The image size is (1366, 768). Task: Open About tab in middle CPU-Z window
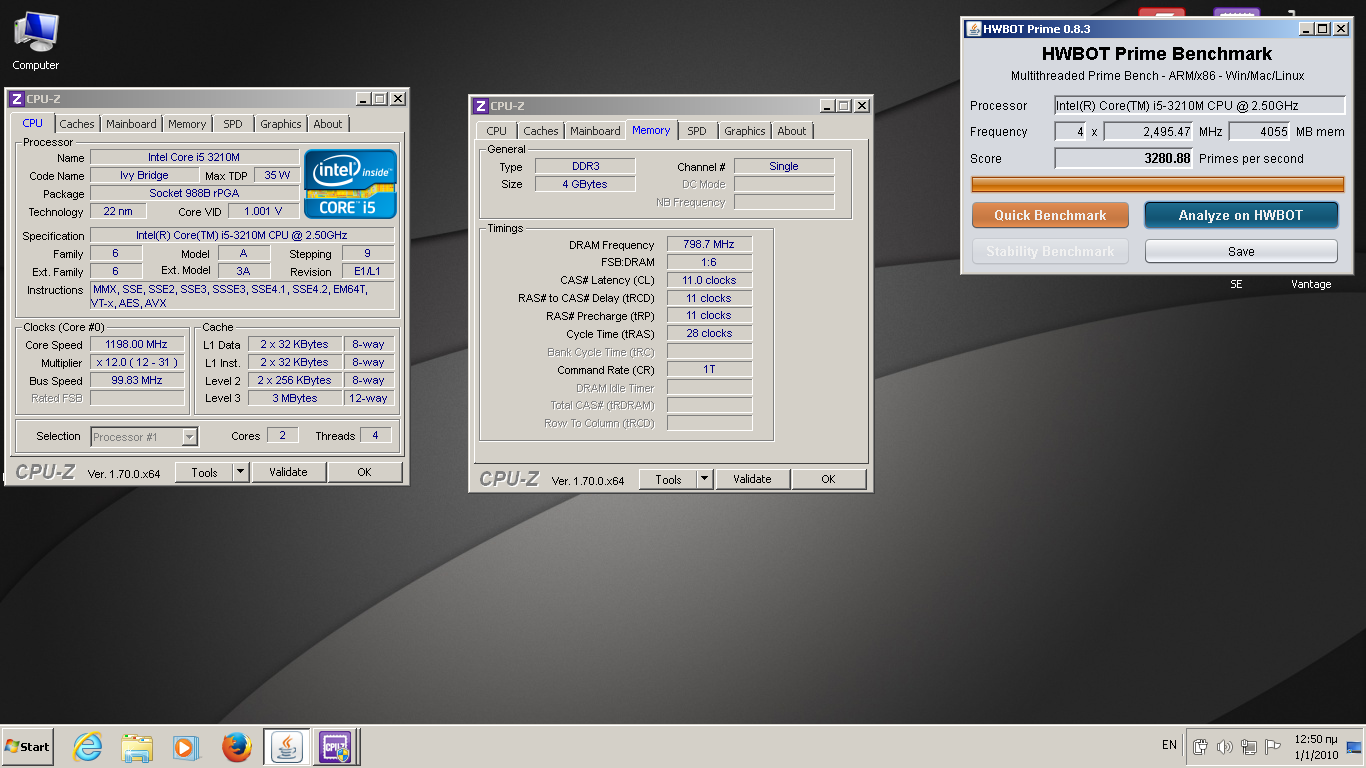(x=792, y=131)
